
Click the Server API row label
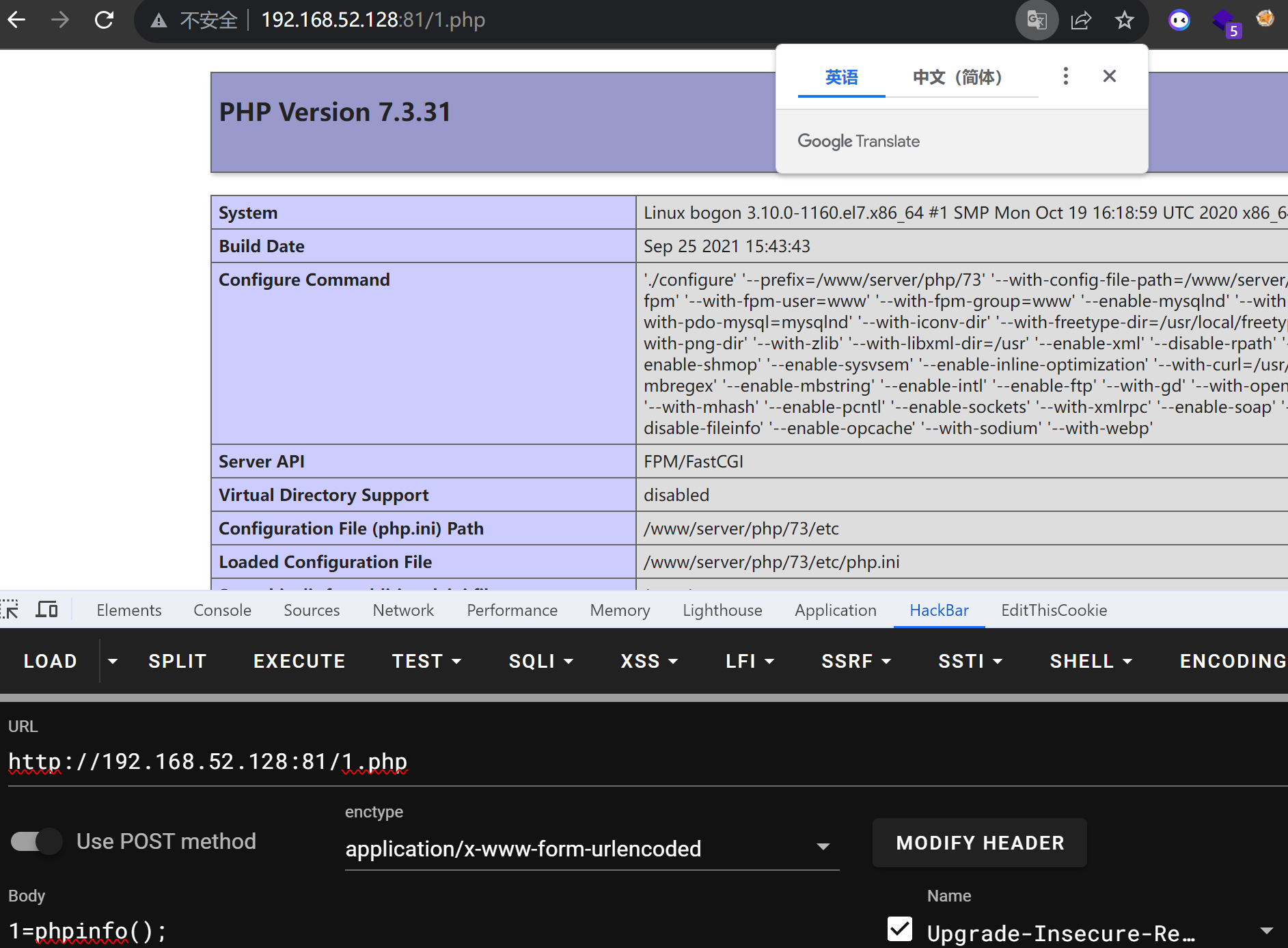pos(262,461)
